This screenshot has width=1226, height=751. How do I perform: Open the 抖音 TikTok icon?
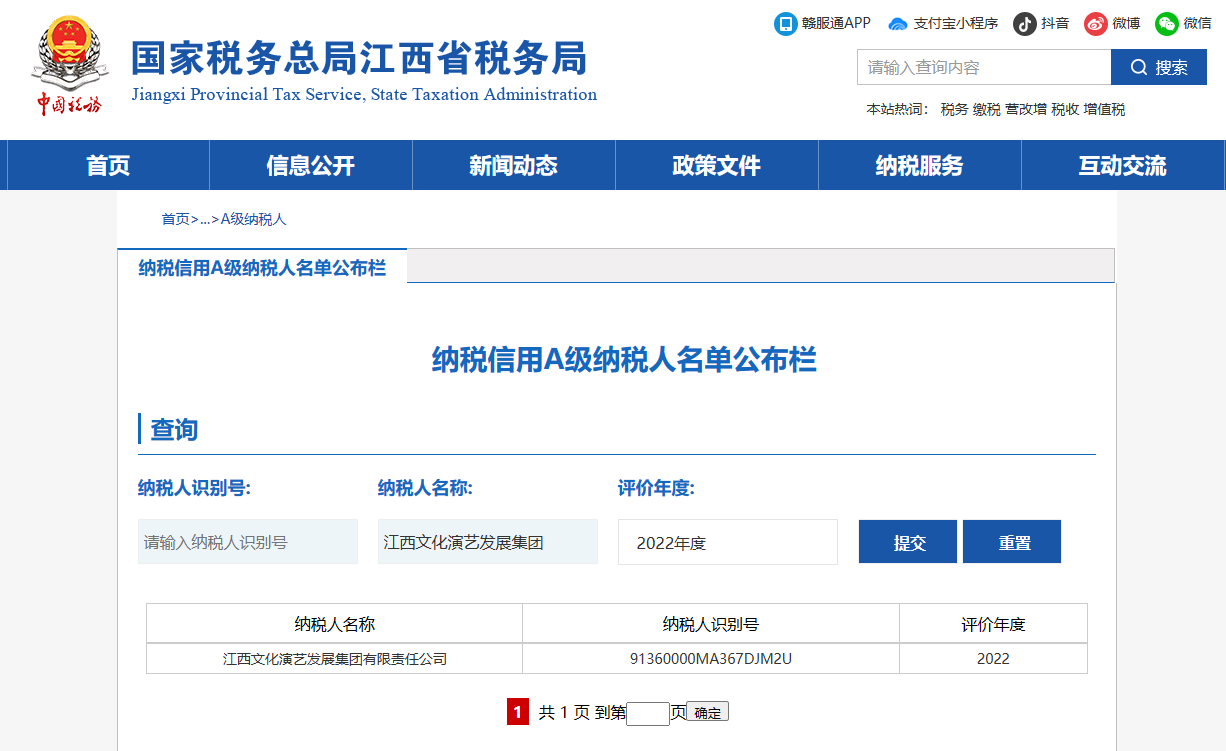[x=1024, y=23]
